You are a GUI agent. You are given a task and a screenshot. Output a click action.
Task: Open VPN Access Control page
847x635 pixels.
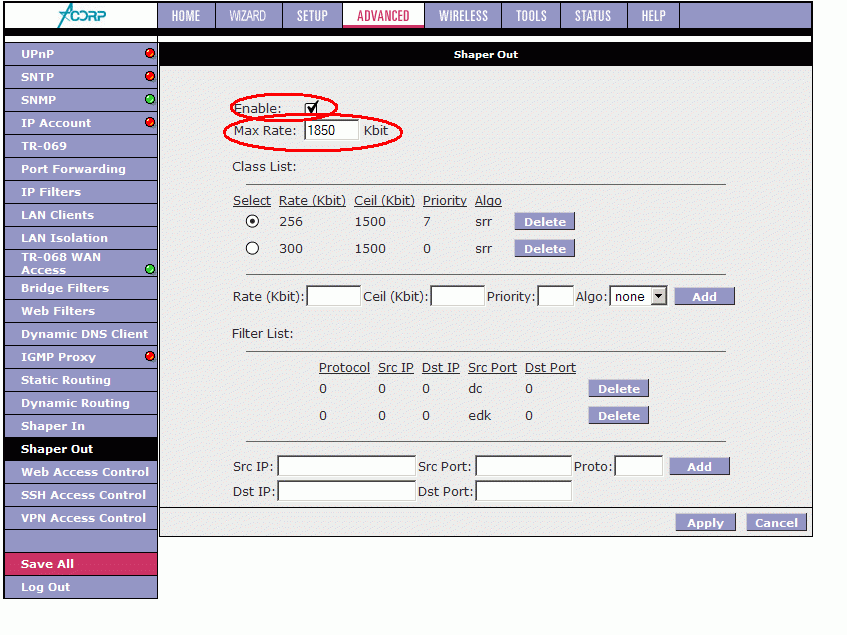click(80, 518)
